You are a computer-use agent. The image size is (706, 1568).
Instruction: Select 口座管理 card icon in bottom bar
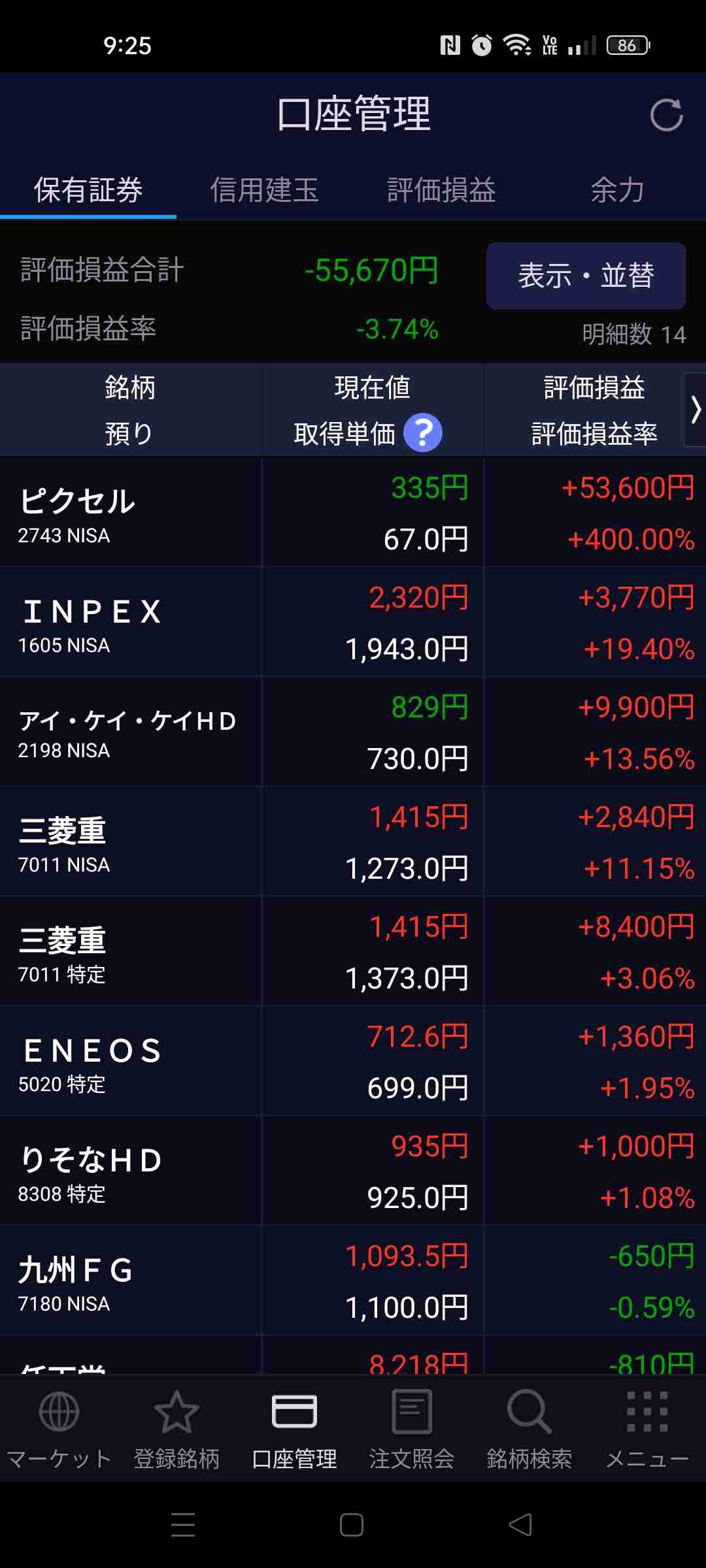(x=294, y=1413)
